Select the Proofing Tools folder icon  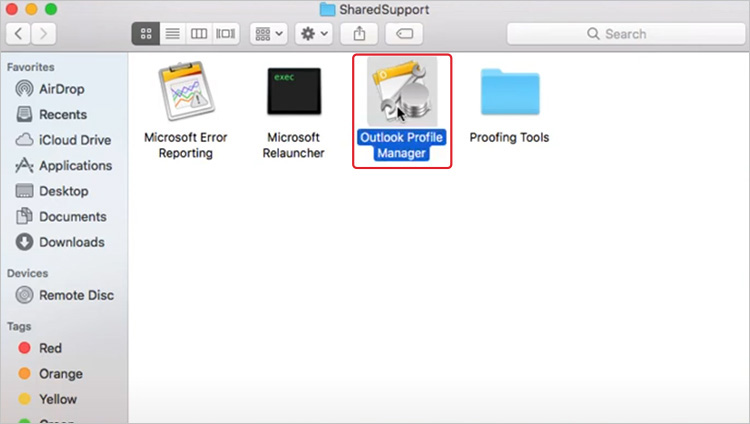510,92
